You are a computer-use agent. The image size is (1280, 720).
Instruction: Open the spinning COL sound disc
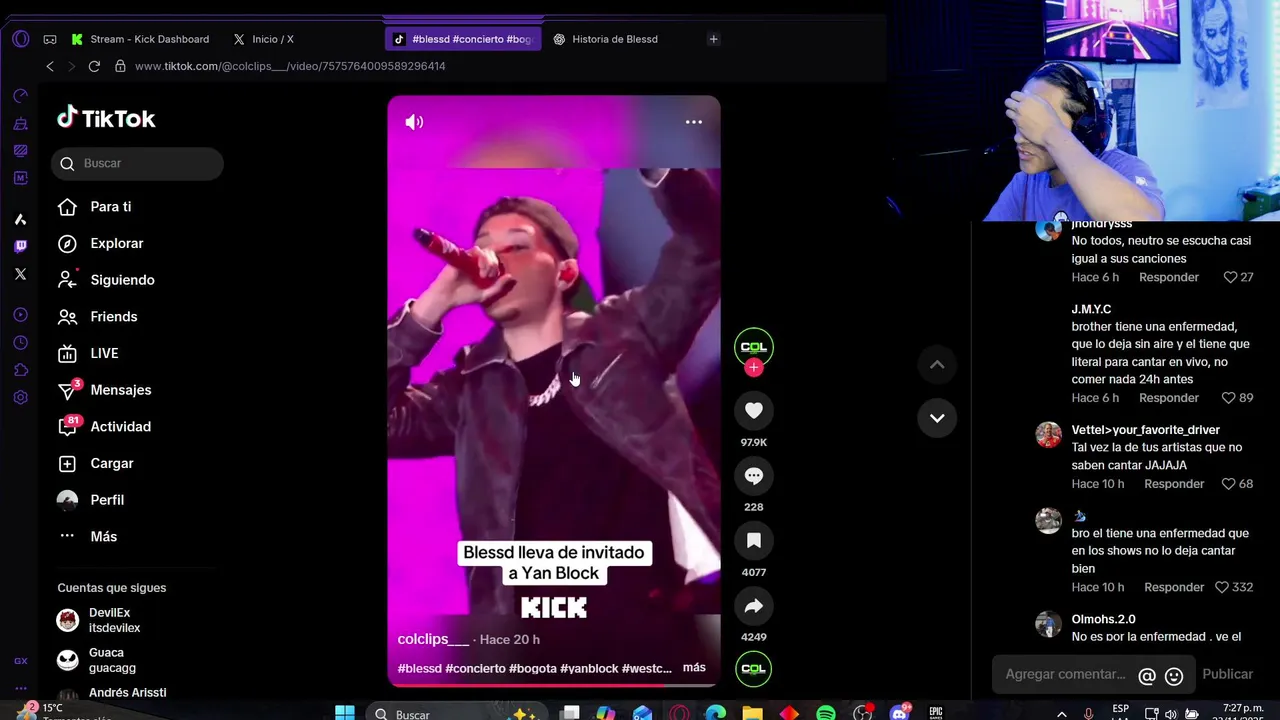754,669
